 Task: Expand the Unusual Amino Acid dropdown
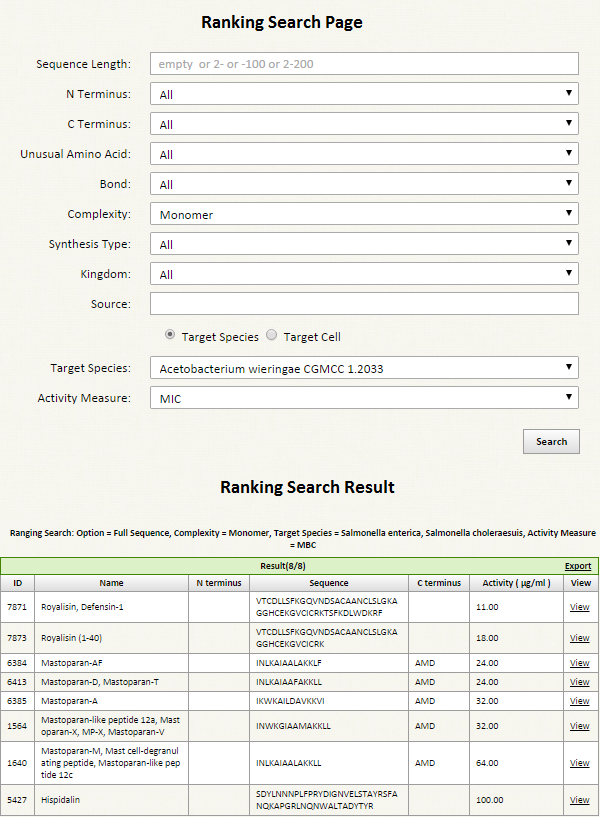pyautogui.click(x=364, y=154)
